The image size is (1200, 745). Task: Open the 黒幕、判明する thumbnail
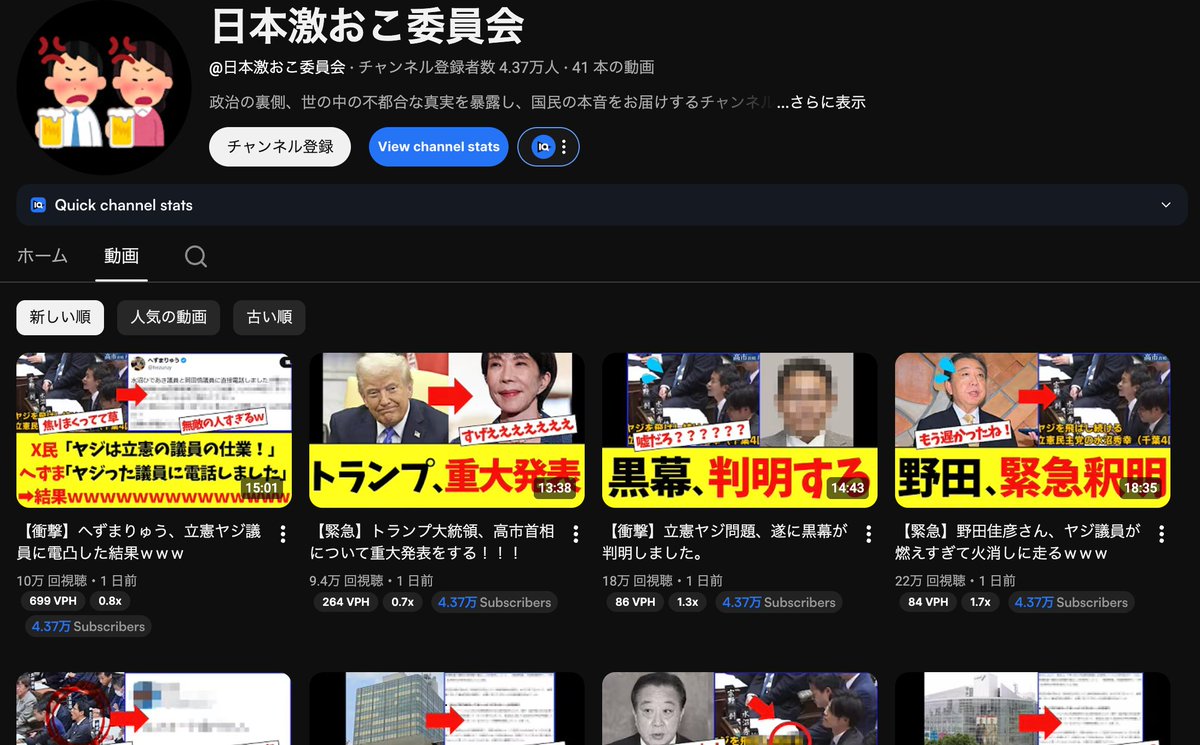[x=739, y=430]
